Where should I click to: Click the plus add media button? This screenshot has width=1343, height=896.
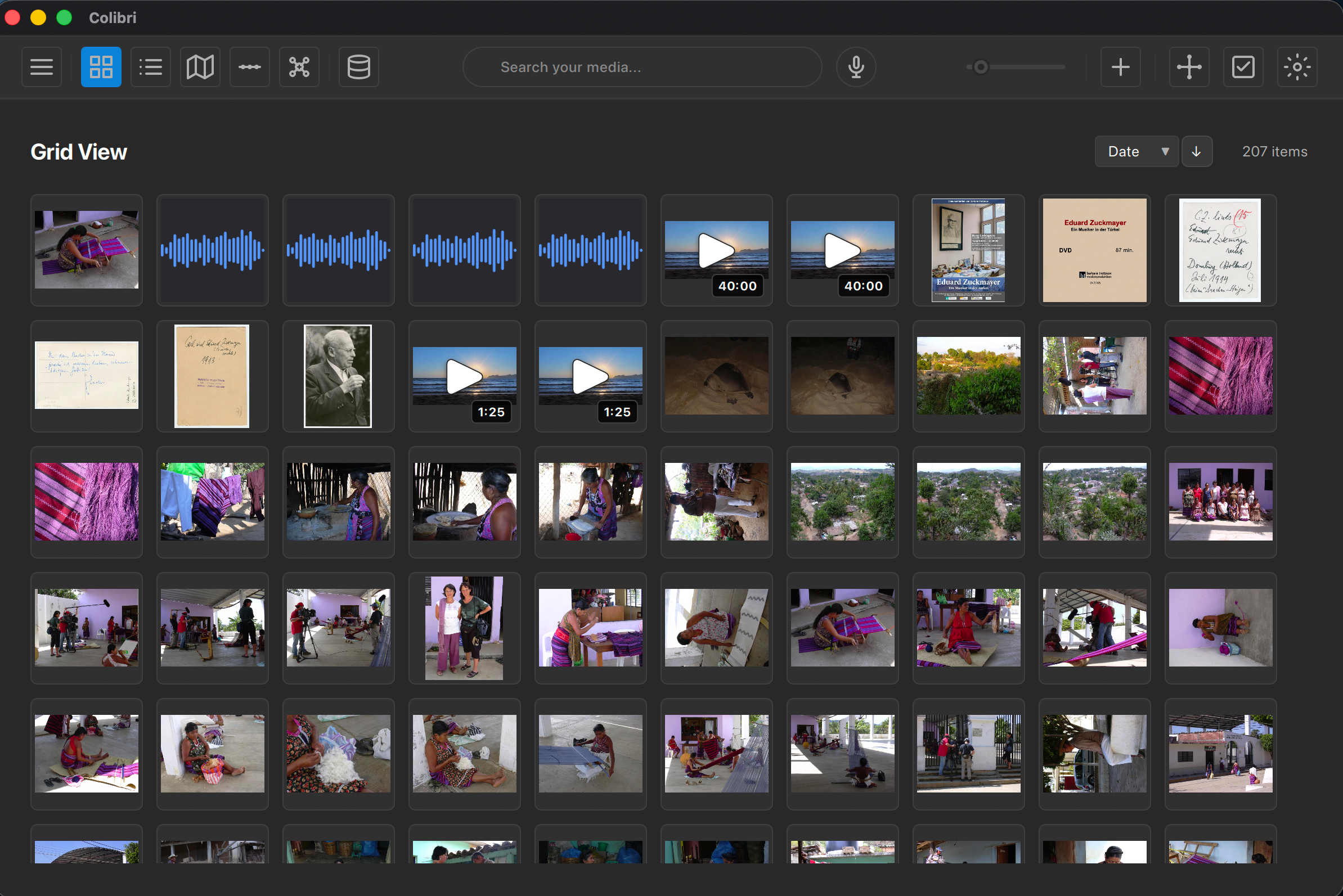pos(1120,67)
